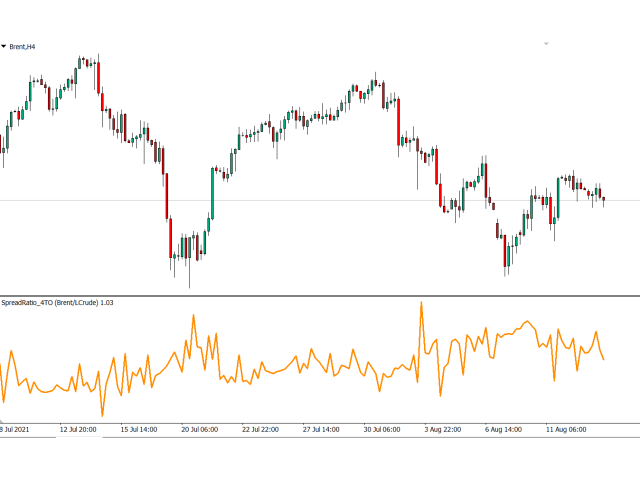
Task: Click the '27 Jul 14:00' time axis label
Action: (321, 430)
